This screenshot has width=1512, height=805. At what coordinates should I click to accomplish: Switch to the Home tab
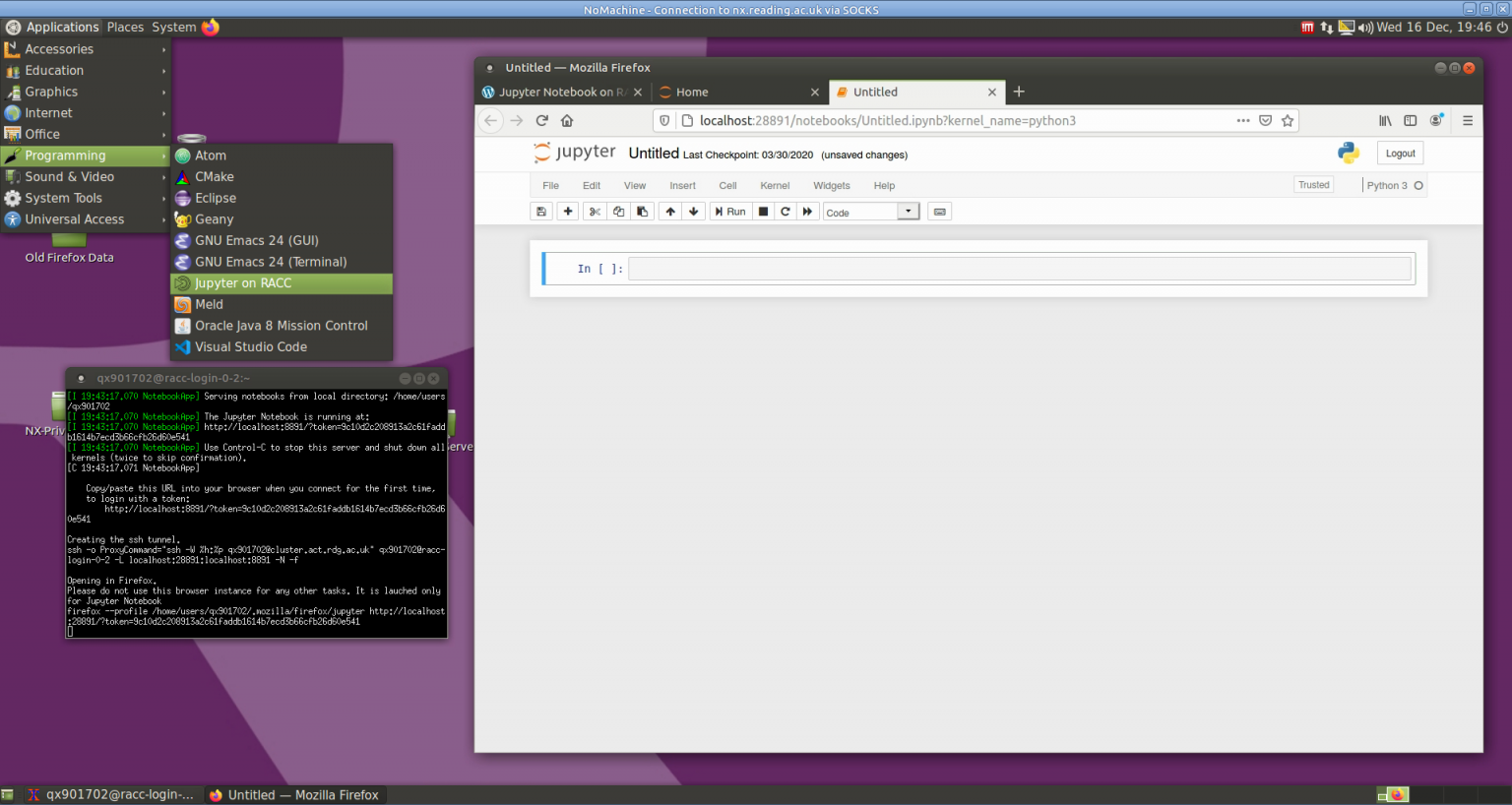pyautogui.click(x=738, y=92)
